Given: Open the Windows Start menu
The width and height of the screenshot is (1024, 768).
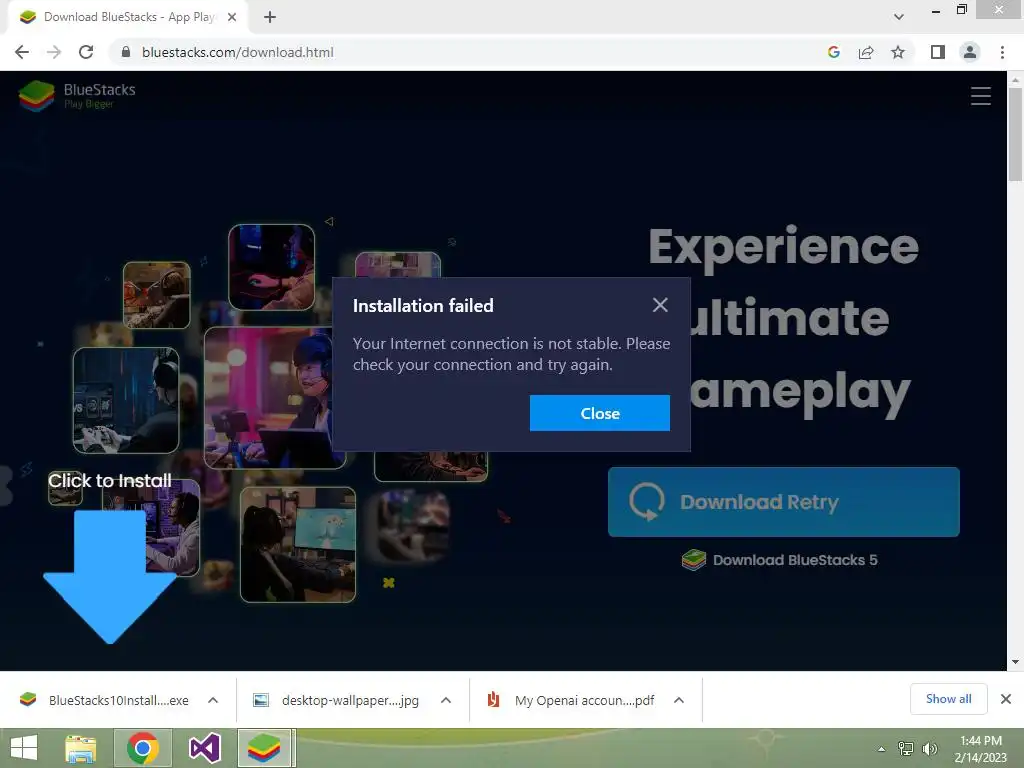Looking at the screenshot, I should click(24, 748).
